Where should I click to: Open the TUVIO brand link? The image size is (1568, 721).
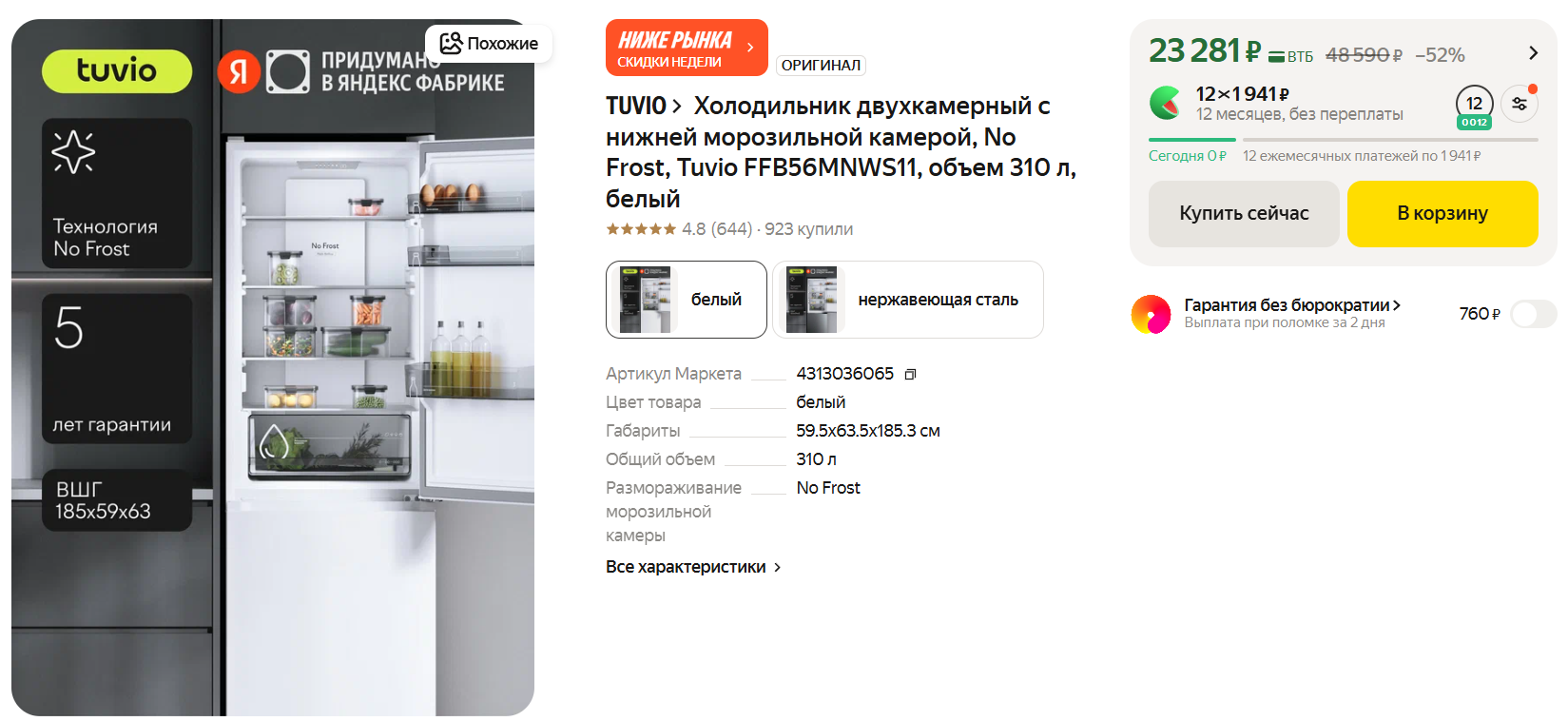[x=644, y=106]
